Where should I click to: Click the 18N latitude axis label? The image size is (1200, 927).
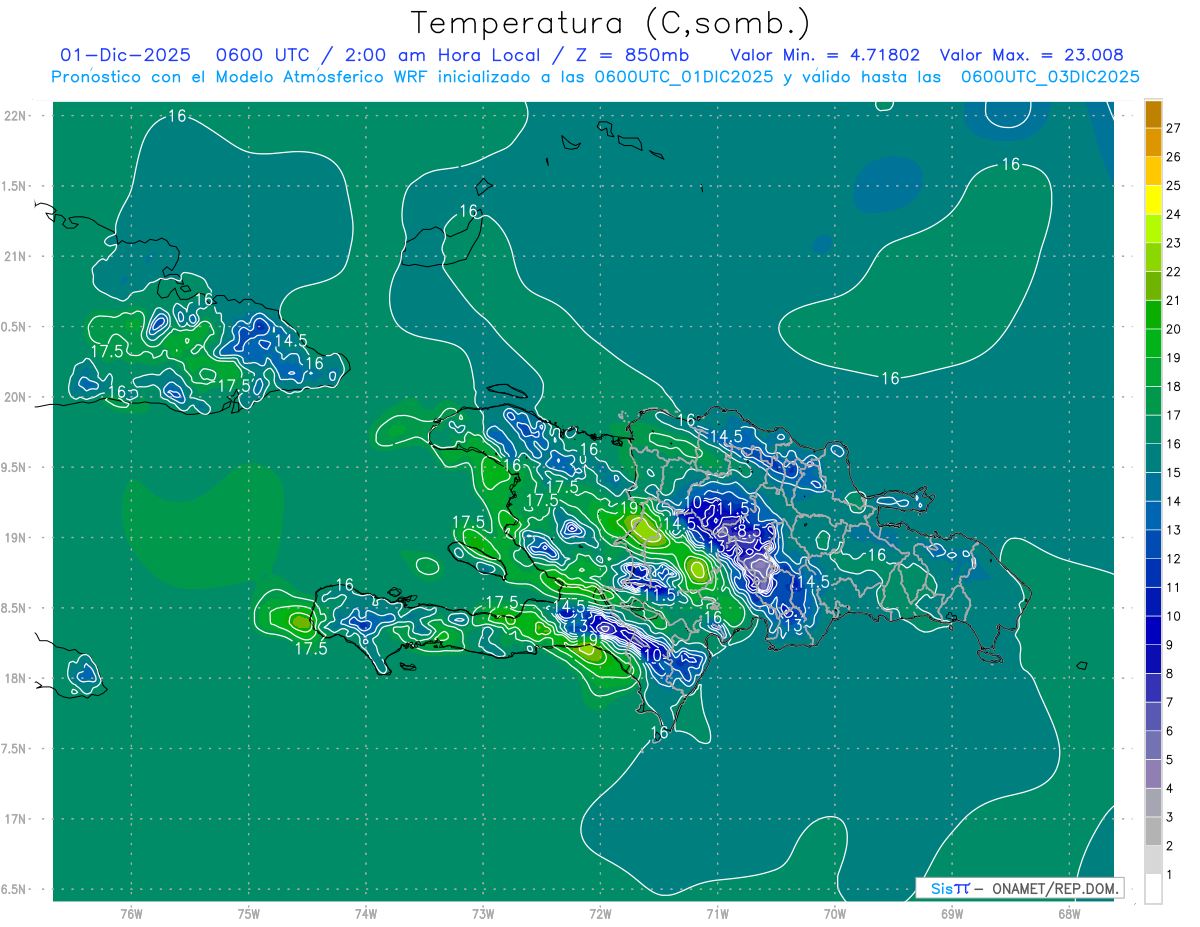(x=17, y=679)
